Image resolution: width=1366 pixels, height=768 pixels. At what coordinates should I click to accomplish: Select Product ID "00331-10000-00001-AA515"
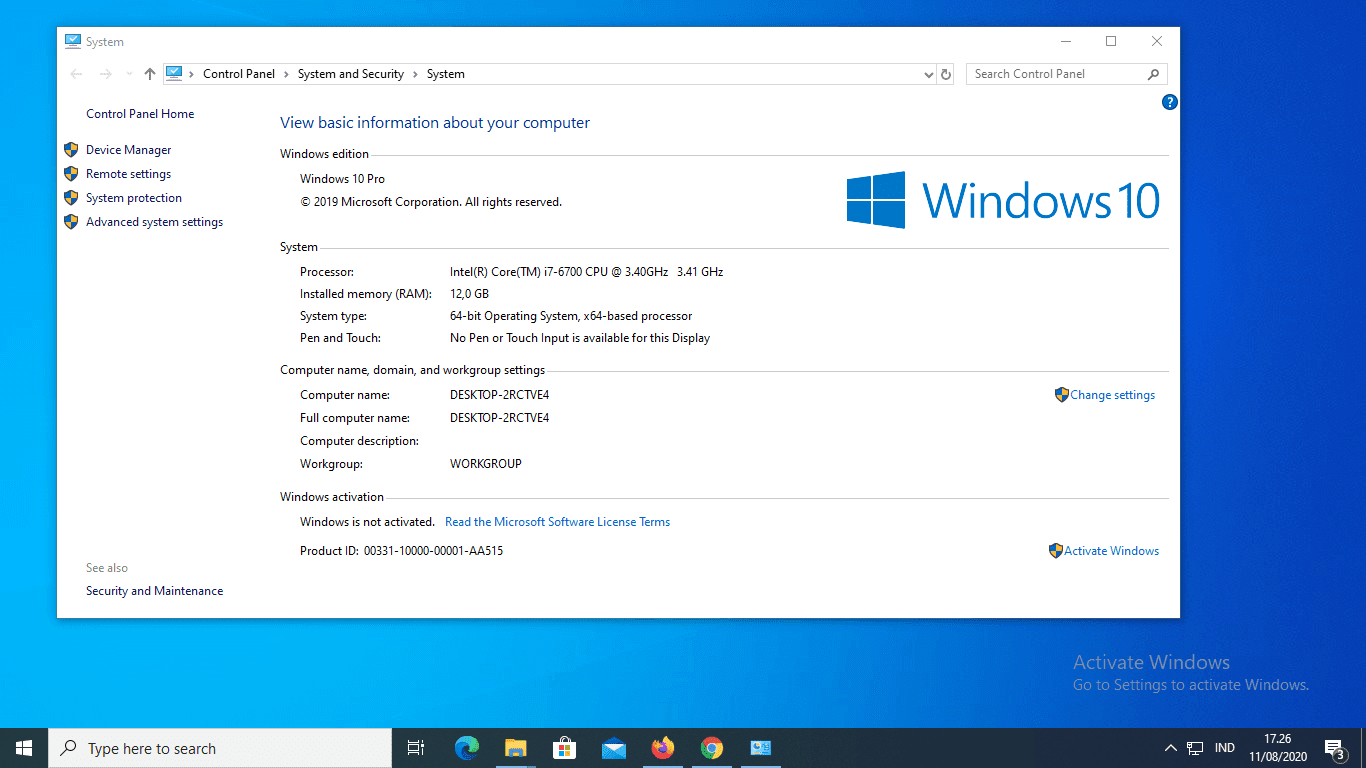(x=433, y=551)
